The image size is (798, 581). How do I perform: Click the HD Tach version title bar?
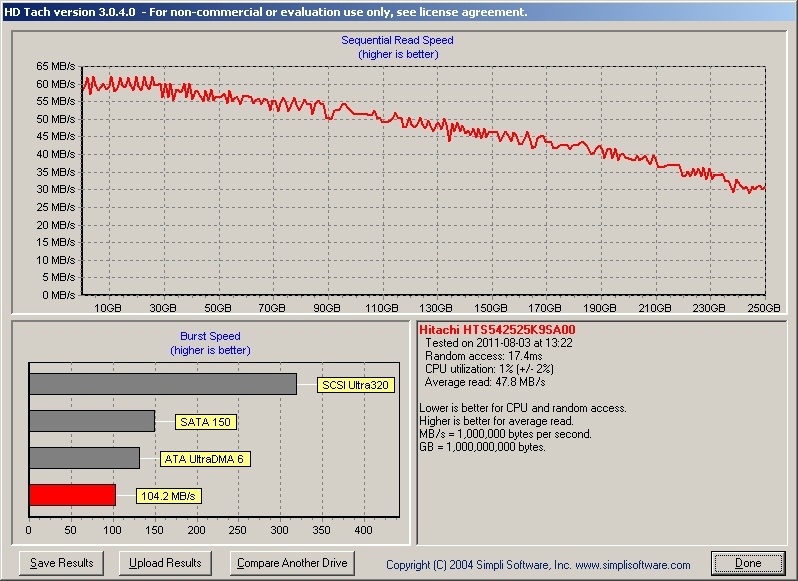coord(264,12)
